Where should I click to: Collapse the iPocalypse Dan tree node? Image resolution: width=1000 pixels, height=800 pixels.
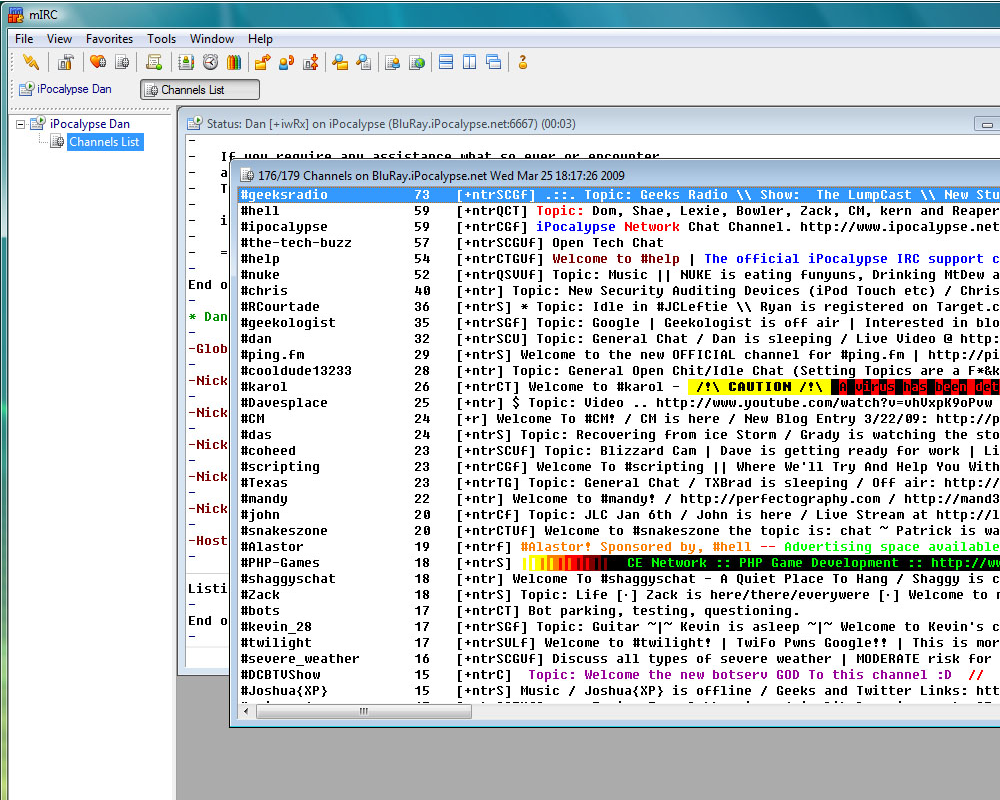click(20, 124)
